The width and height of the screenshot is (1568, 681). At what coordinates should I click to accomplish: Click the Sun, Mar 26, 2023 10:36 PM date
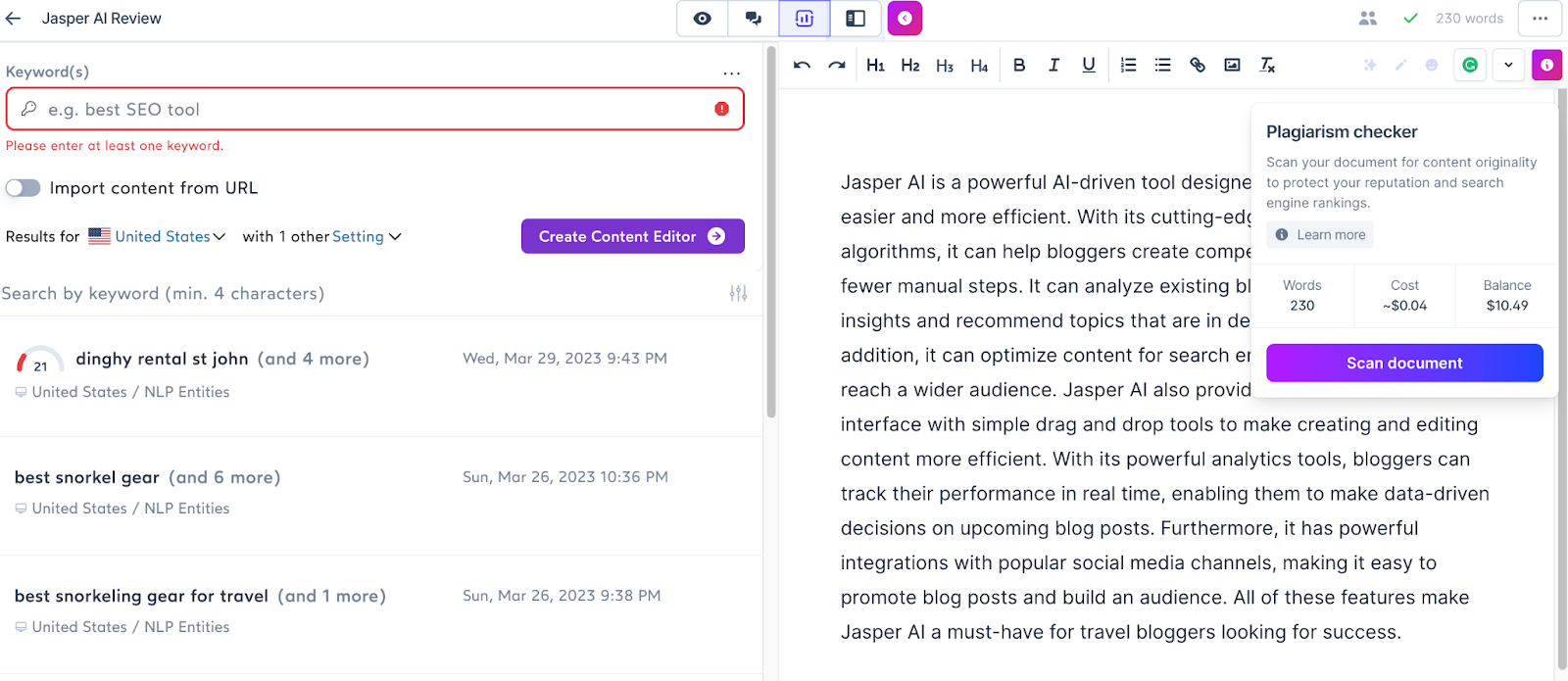tap(565, 477)
